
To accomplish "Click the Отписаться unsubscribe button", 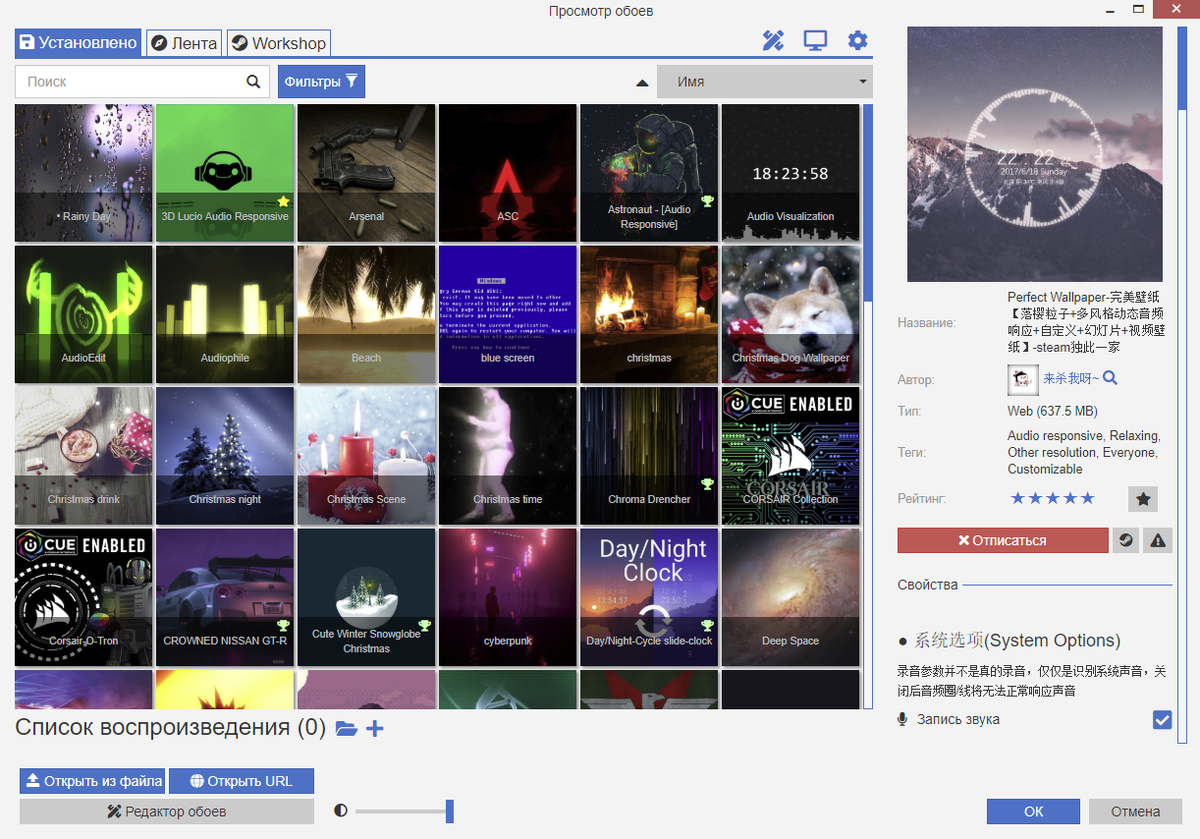I will (1003, 540).
